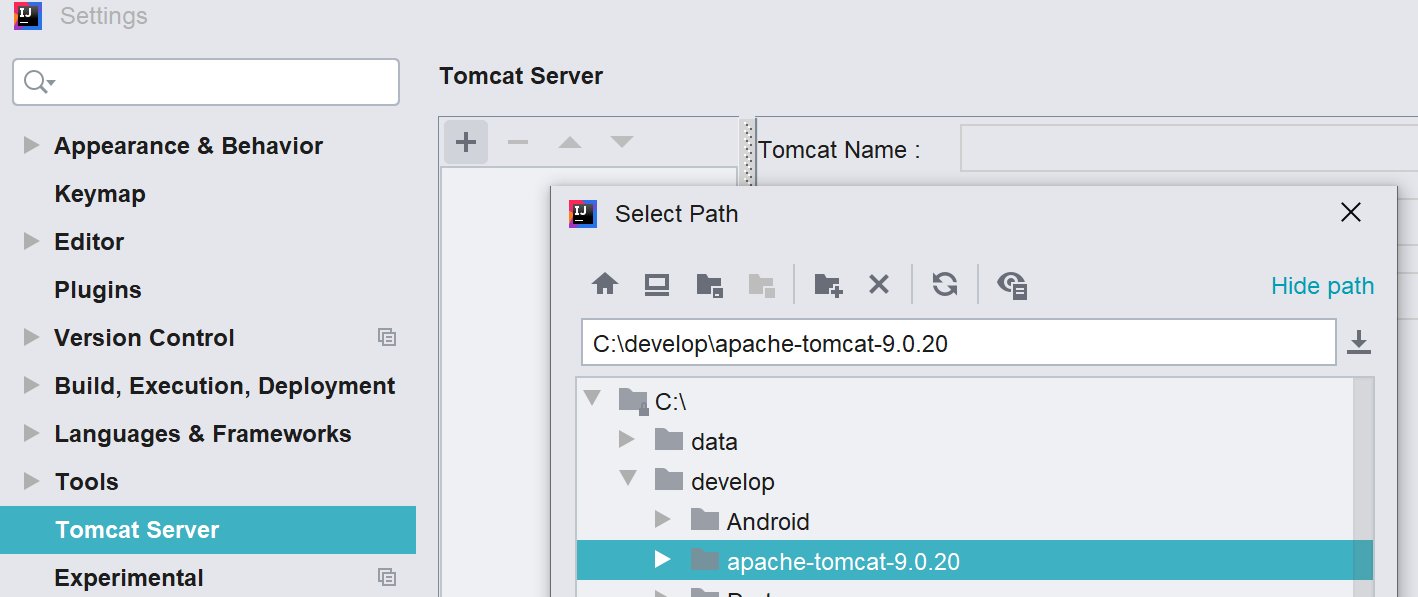The height and width of the screenshot is (597, 1418).
Task: Expand the Tools settings group
Action: click(x=32, y=481)
